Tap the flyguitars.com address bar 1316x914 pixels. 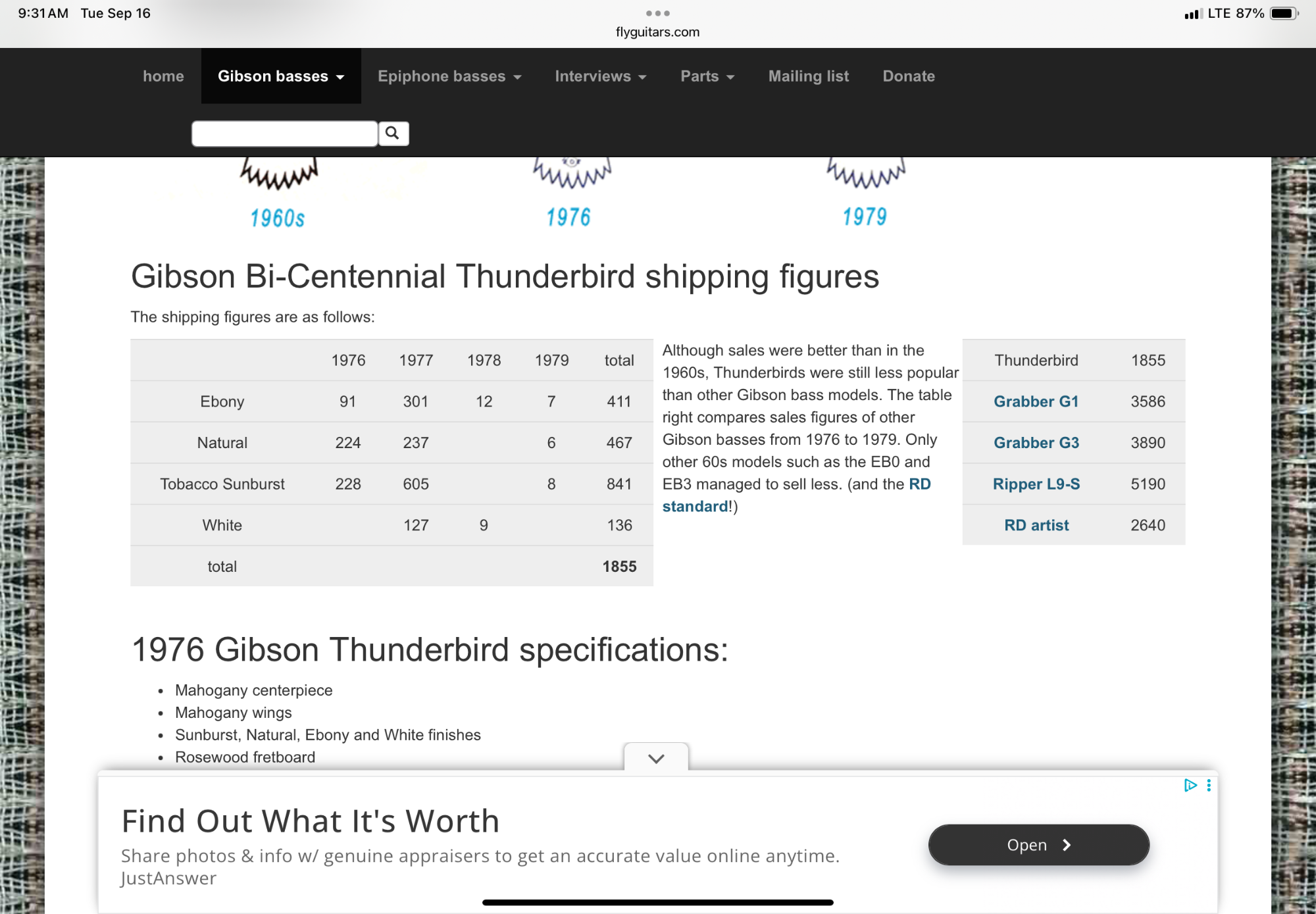pos(657,32)
